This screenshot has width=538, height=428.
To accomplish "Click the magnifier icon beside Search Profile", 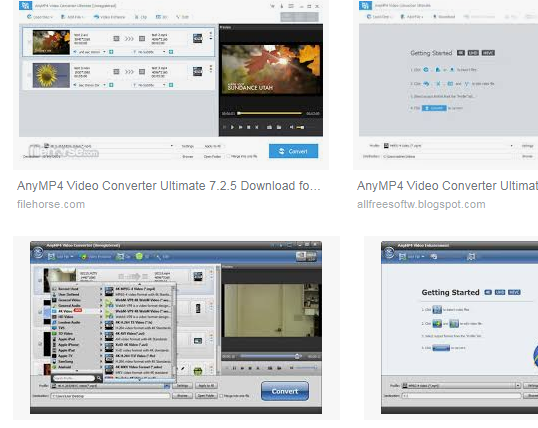I will [x=99, y=378].
